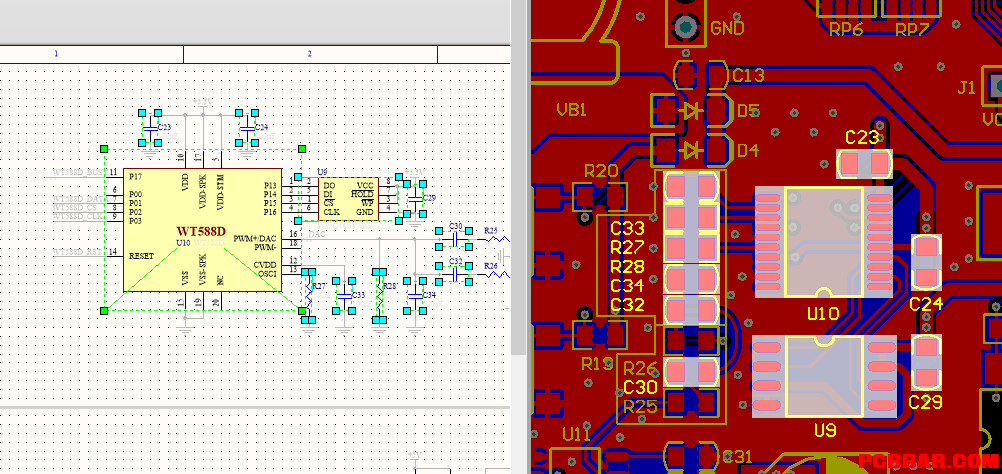Pick the C23 capacitor symbol in the schematic
1002x474 pixels.
coord(150,128)
